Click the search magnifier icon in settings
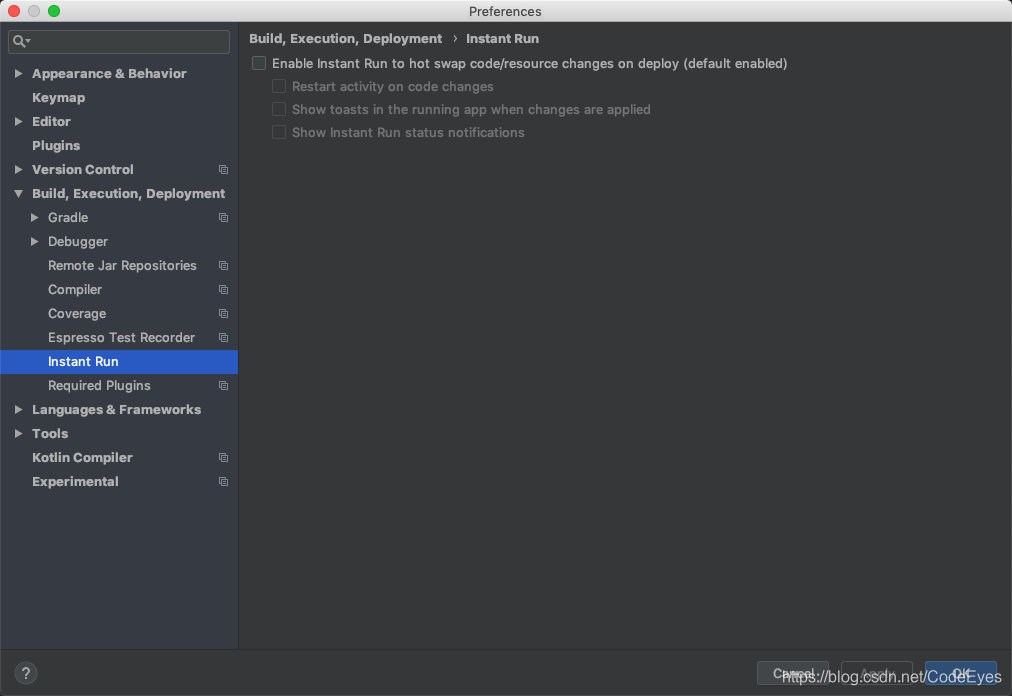The image size is (1012, 696). (21, 41)
